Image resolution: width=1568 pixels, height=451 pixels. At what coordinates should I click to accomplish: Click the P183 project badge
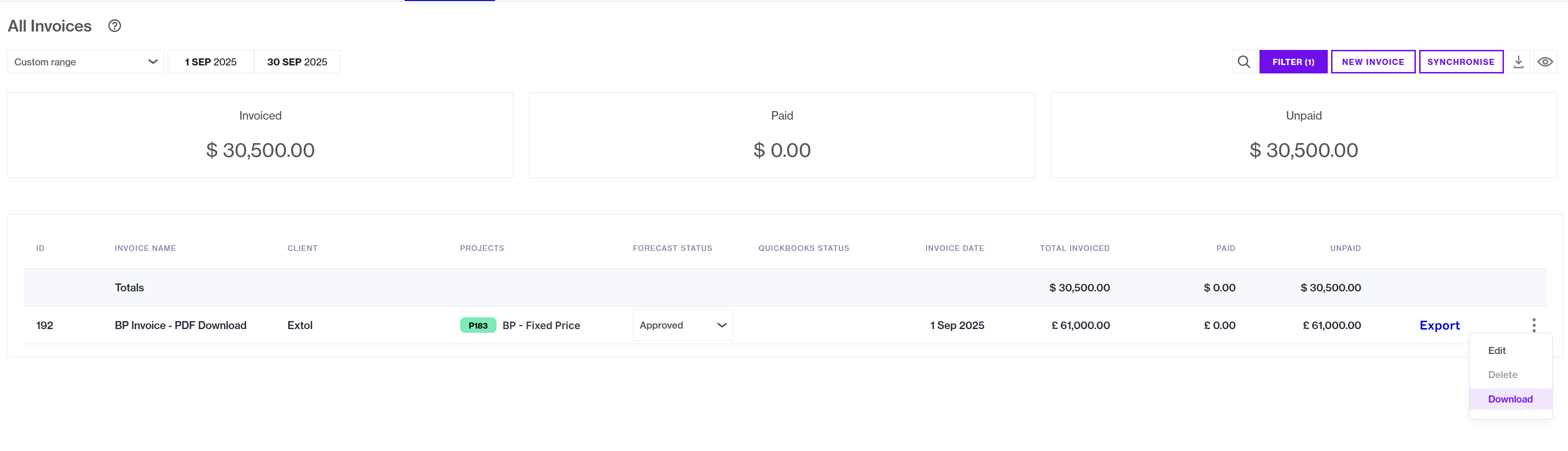[478, 326]
